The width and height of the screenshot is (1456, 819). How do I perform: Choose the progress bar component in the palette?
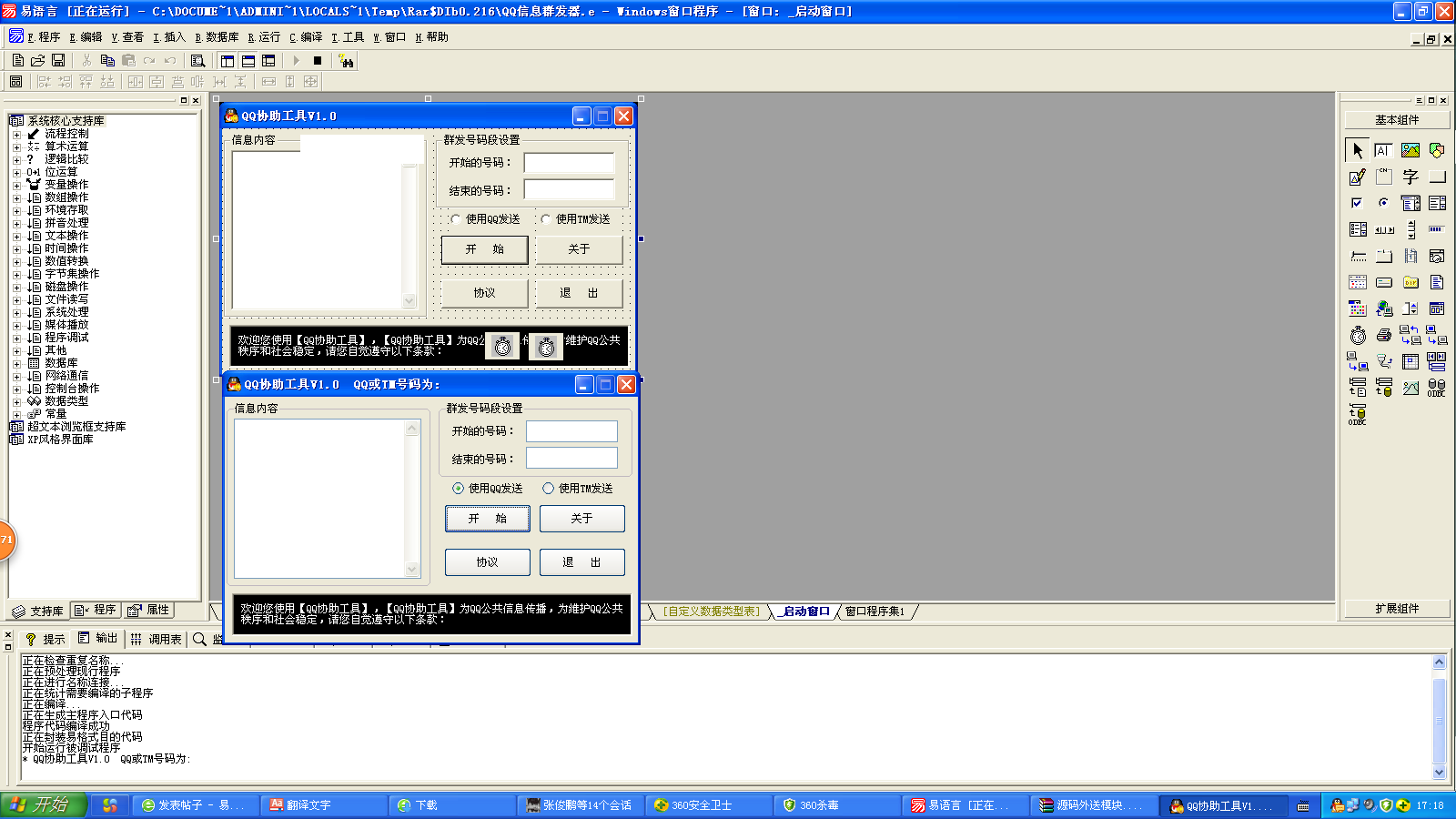tap(1437, 229)
